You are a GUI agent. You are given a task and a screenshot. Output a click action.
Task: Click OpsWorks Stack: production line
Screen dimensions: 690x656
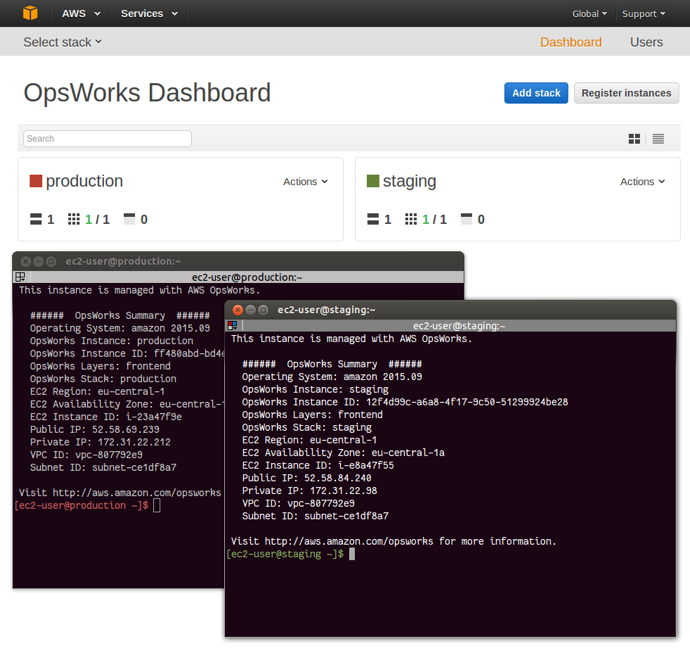103,379
